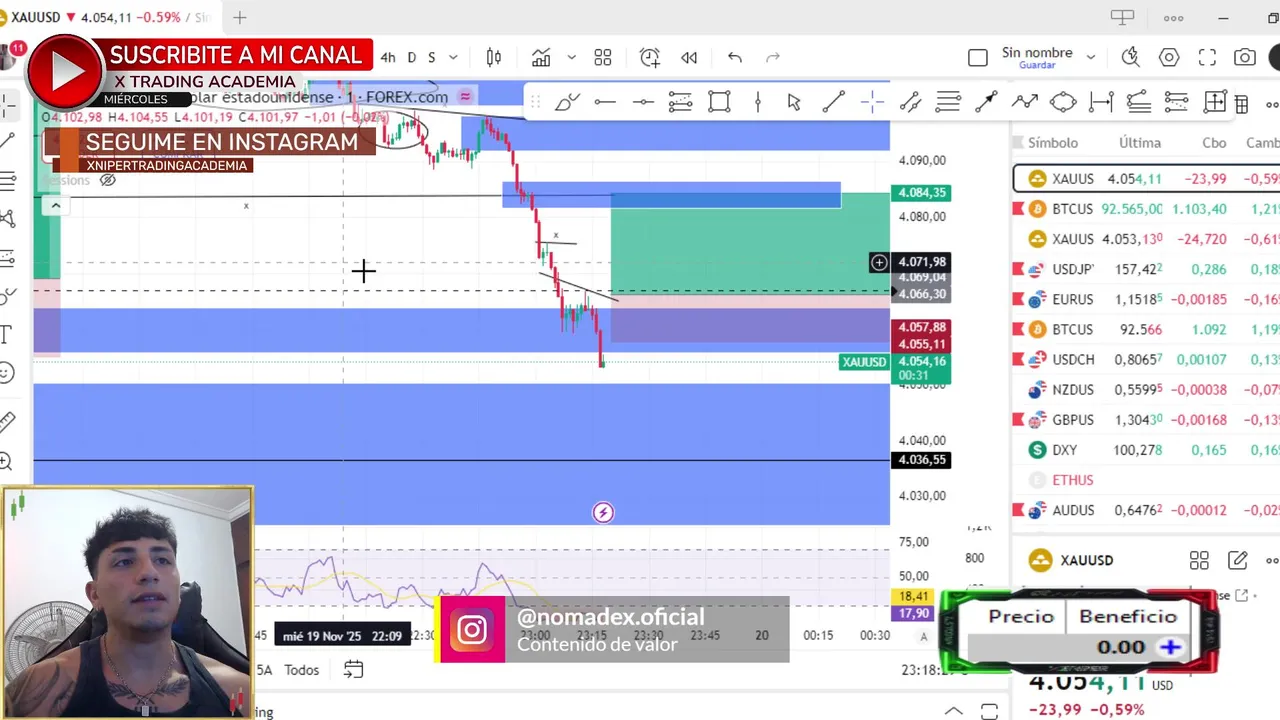Select the trend line tool in favorites toolbar

[x=833, y=102]
